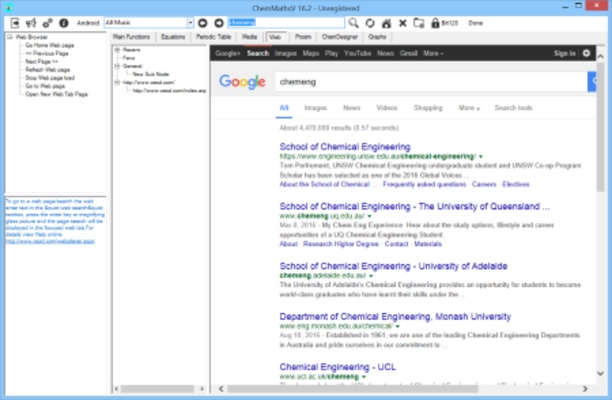The image size is (612, 400).
Task: Select New Sub Node in bookmarks tree
Action: pyautogui.click(x=151, y=74)
